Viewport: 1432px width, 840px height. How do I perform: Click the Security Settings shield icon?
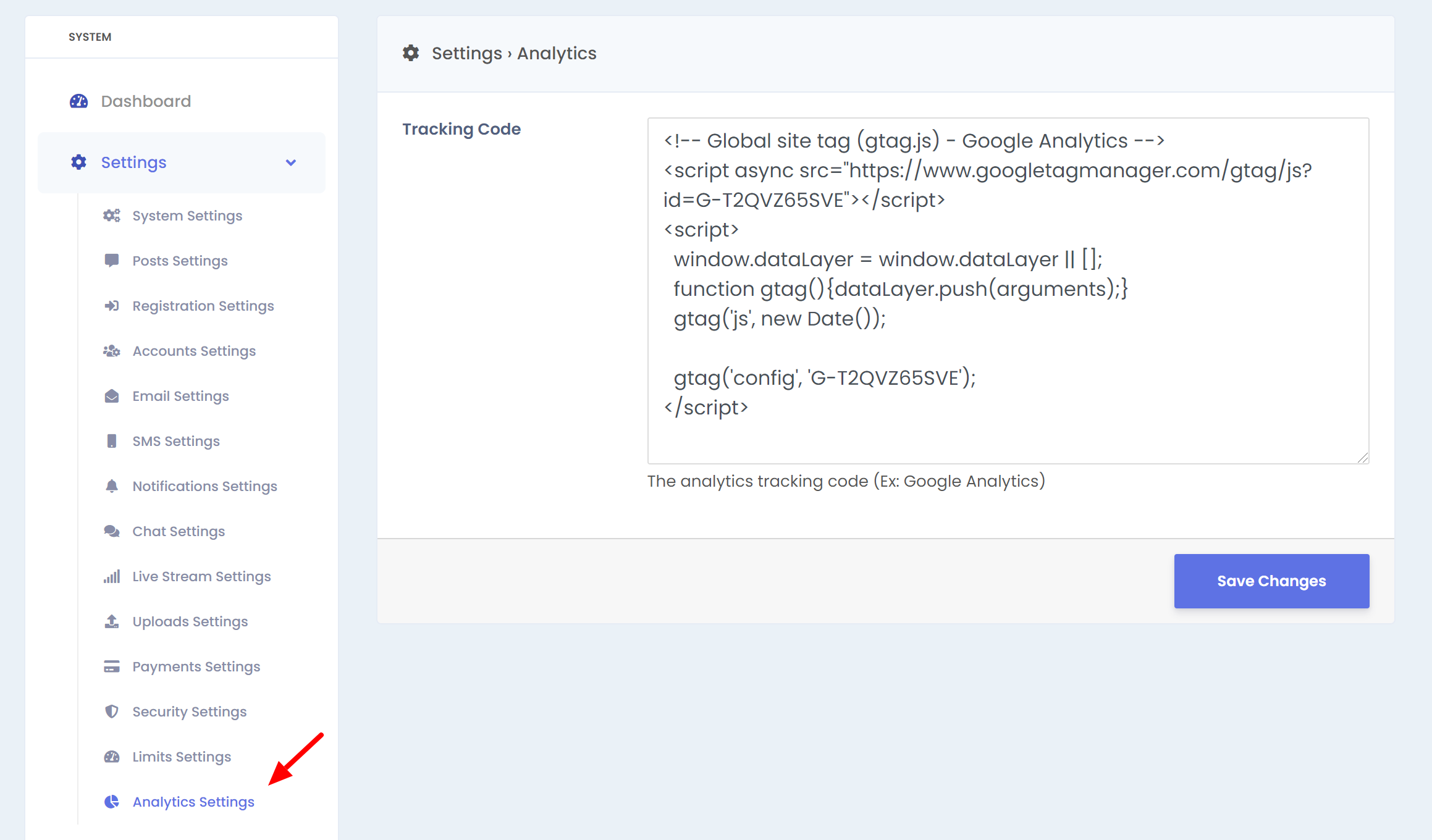point(112,712)
